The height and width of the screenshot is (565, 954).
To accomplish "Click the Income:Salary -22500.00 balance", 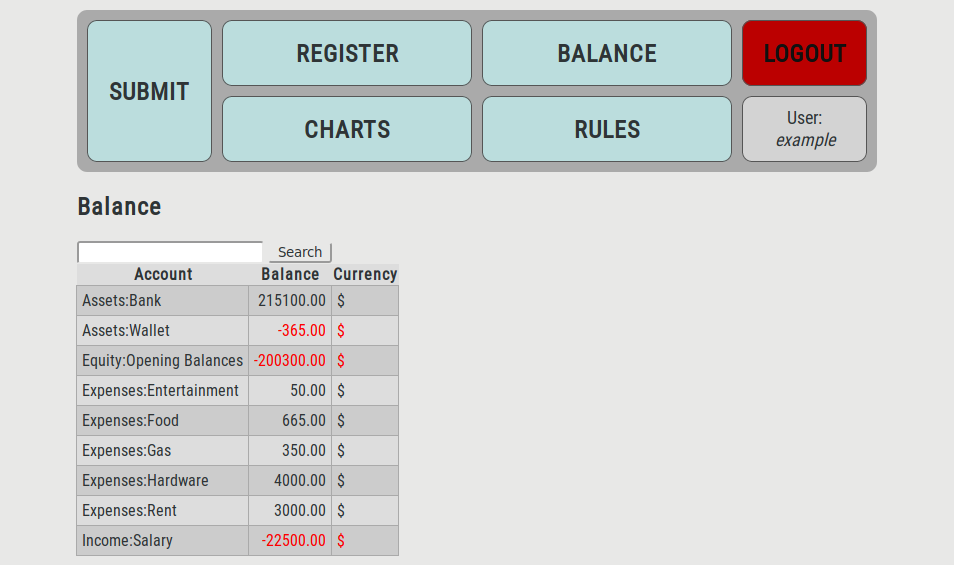I will pyautogui.click(x=293, y=540).
